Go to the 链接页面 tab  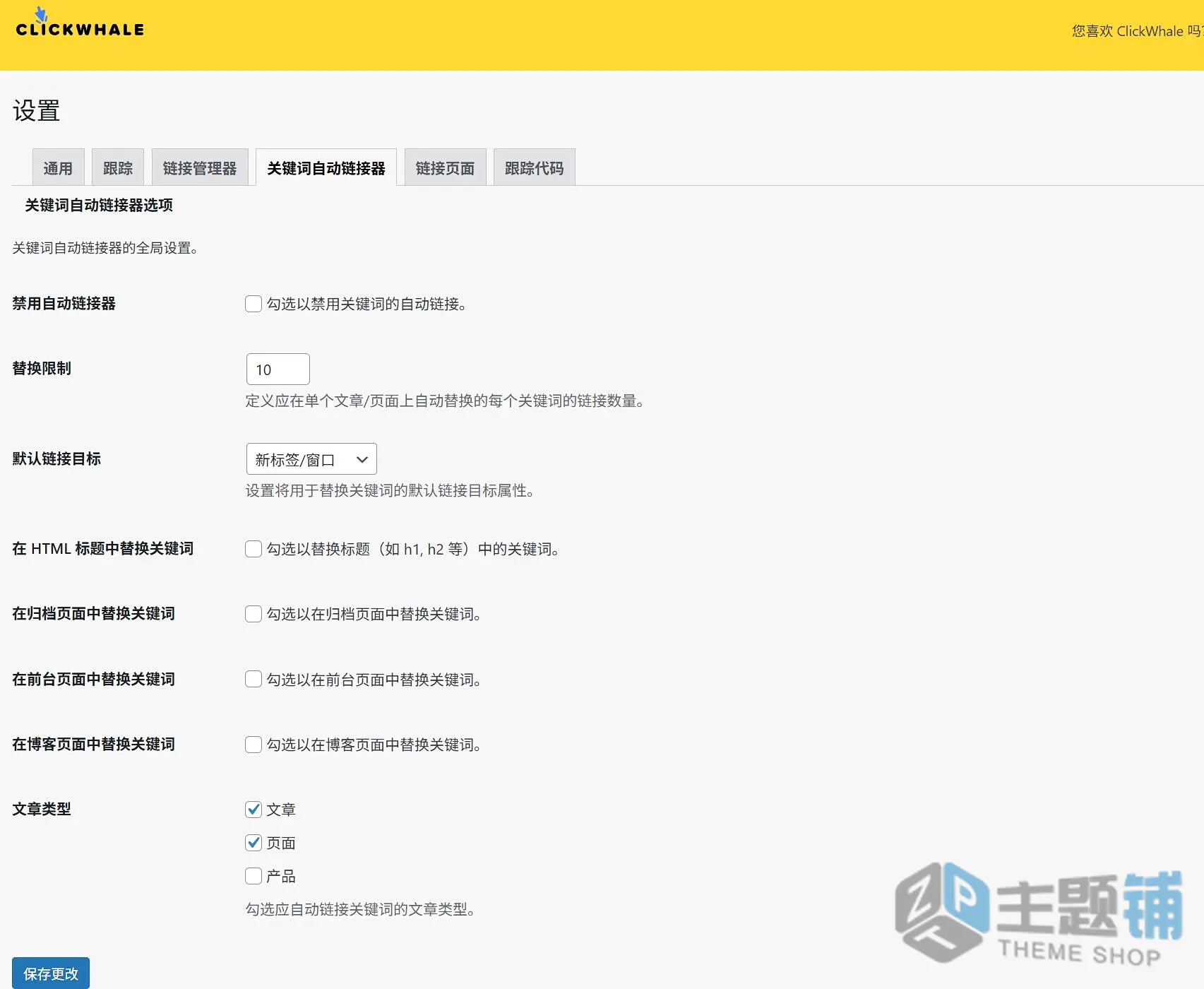coord(445,167)
